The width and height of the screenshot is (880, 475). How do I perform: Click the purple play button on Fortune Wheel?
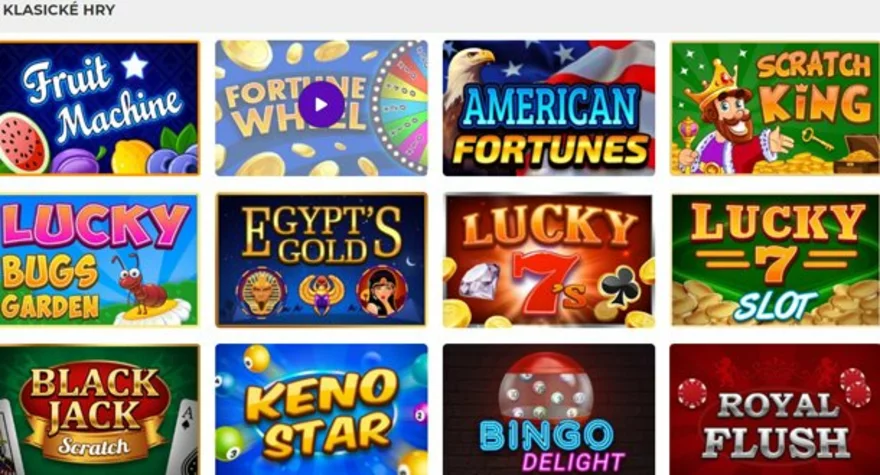tap(321, 104)
